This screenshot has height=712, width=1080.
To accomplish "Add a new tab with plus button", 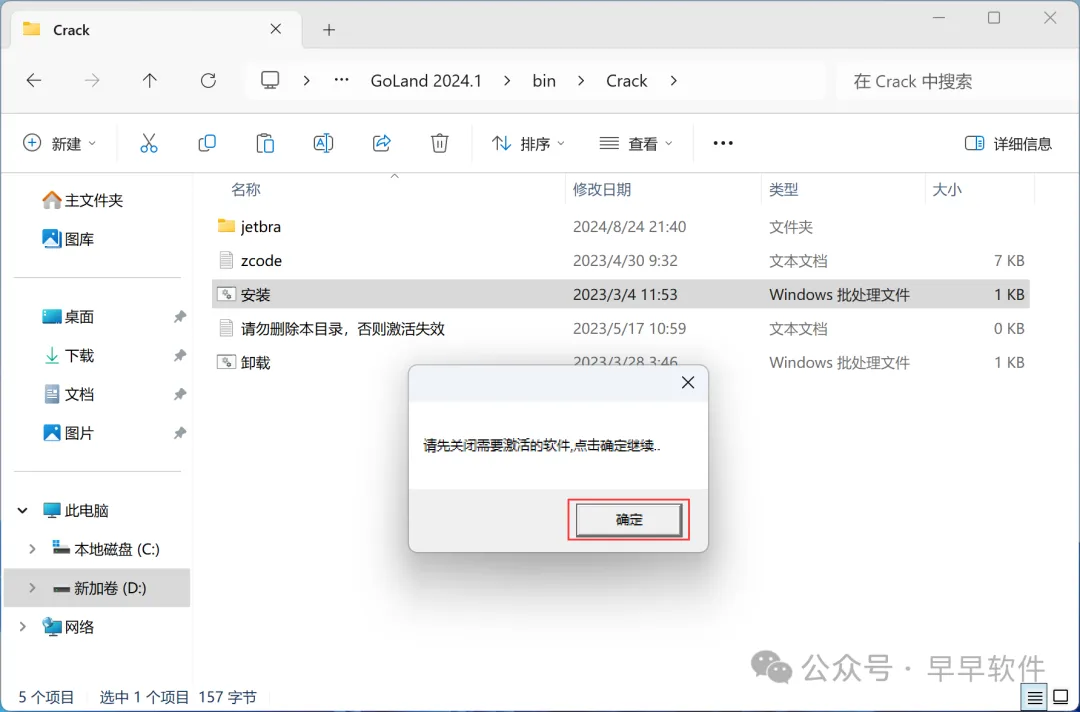I will [x=329, y=30].
